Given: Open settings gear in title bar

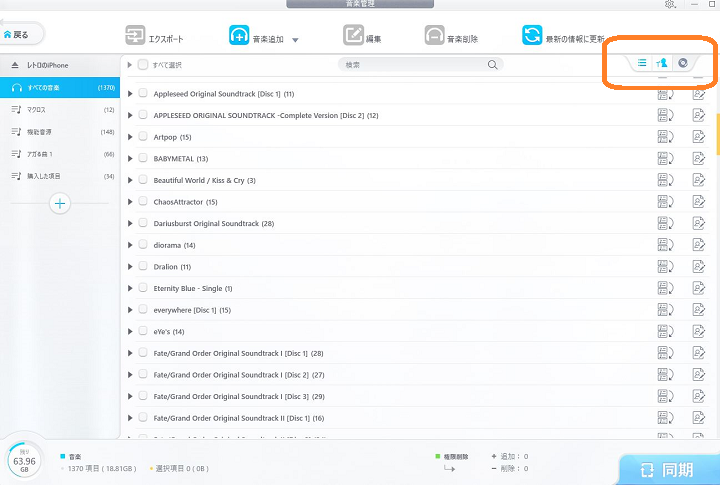Looking at the screenshot, I should point(669,4).
